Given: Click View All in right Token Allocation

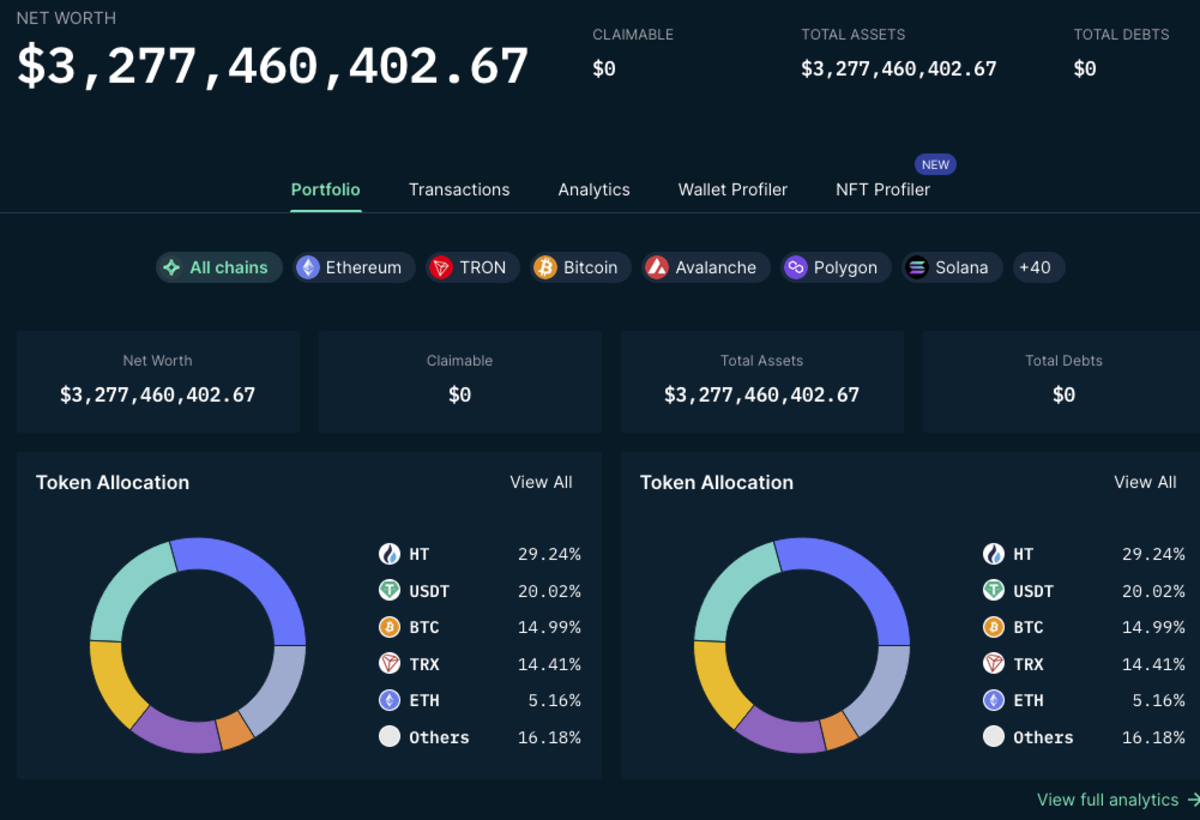Looking at the screenshot, I should (x=1145, y=482).
